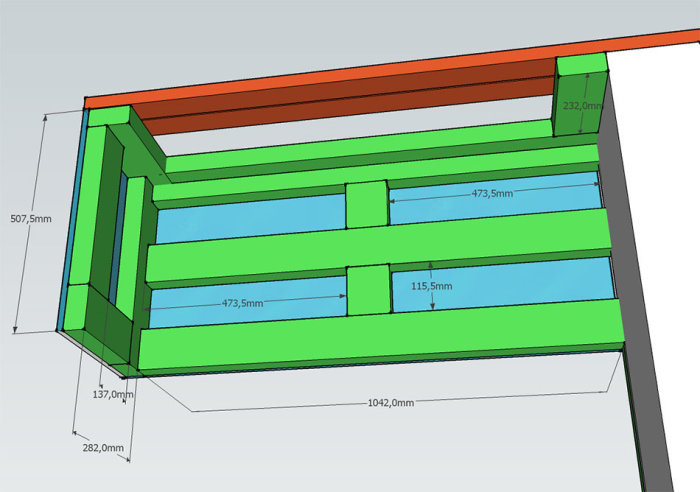Click the 232,0mm dimension on green post
700x492 pixels.
pos(583,106)
